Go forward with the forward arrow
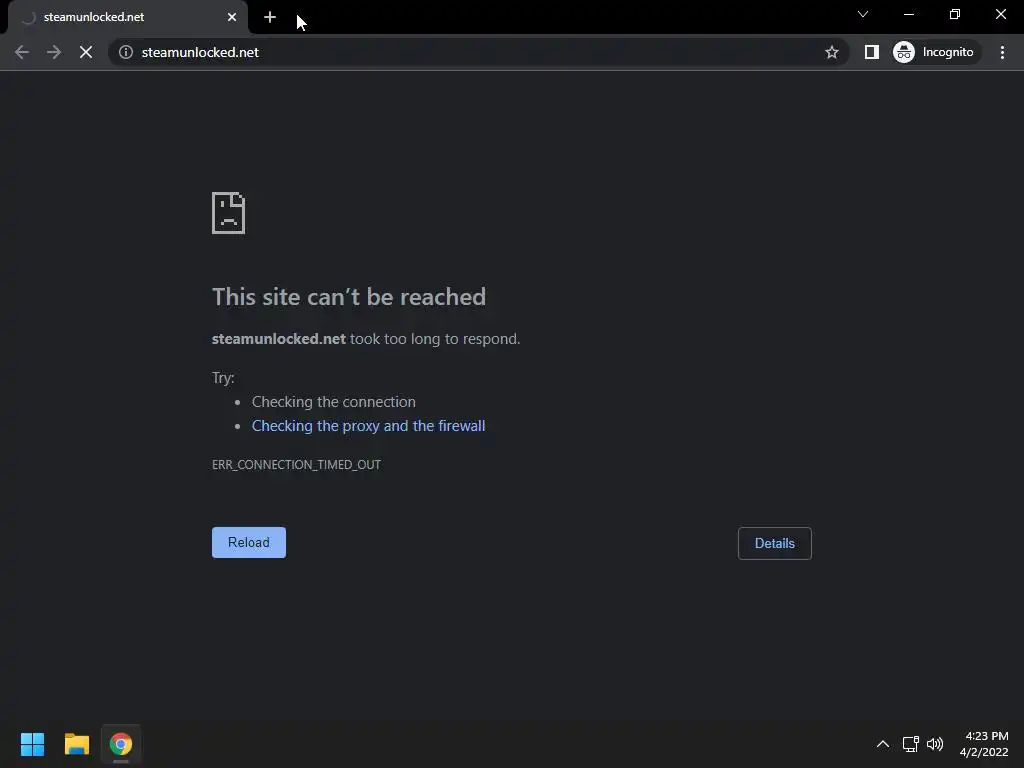Viewport: 1024px width, 768px height. click(54, 52)
